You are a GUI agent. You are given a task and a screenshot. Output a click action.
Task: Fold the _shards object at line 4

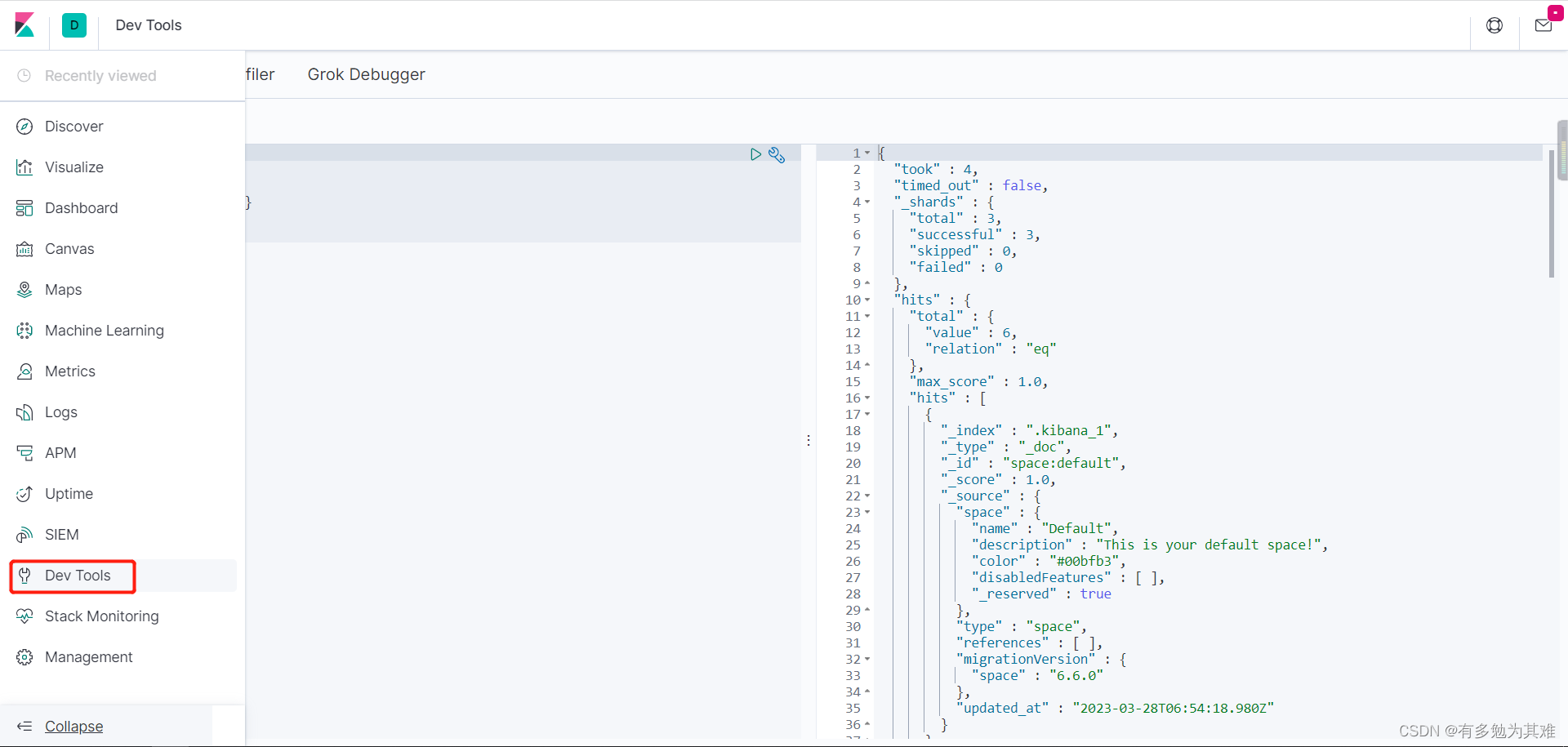point(867,202)
